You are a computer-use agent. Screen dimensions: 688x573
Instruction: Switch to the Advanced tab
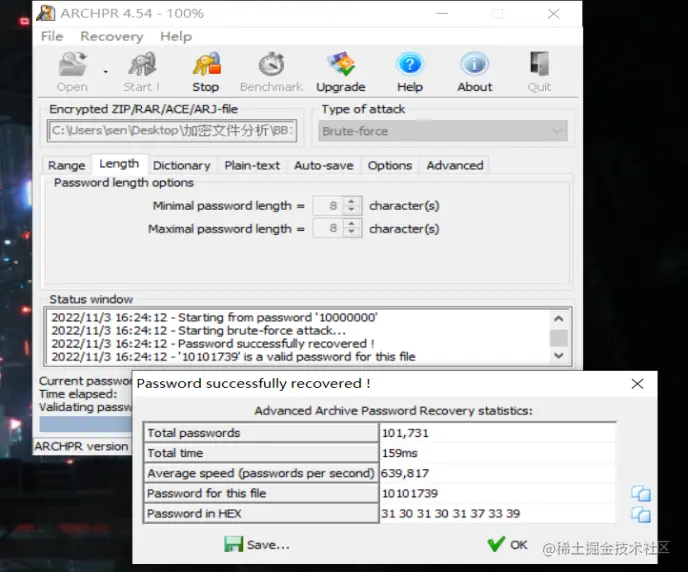pyautogui.click(x=455, y=165)
